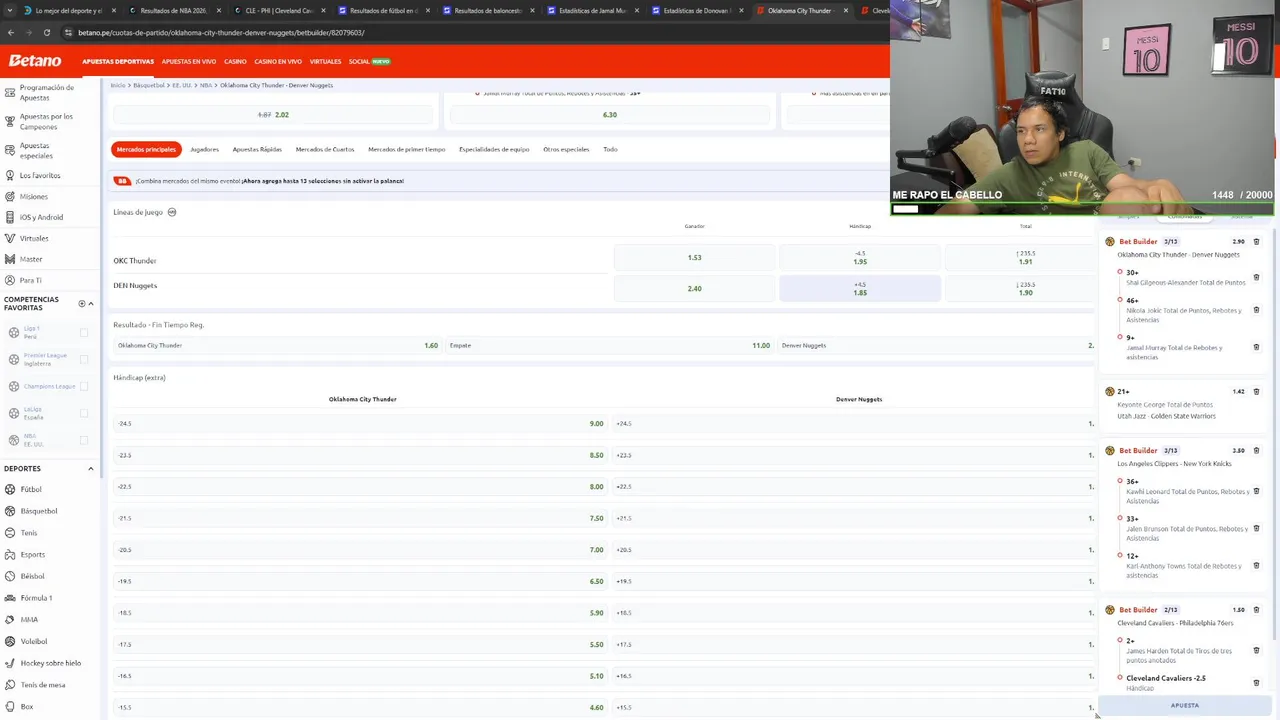Click the APUESTA bet button
Viewport: 1280px width, 720px height.
(1185, 705)
